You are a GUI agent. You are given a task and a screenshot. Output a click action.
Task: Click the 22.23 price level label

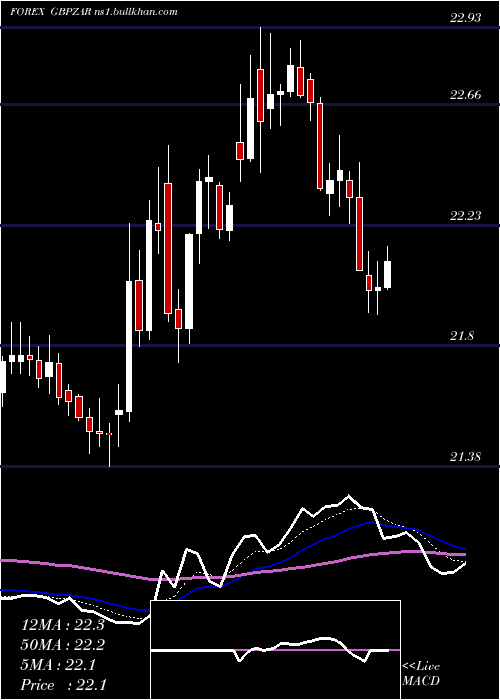465,216
